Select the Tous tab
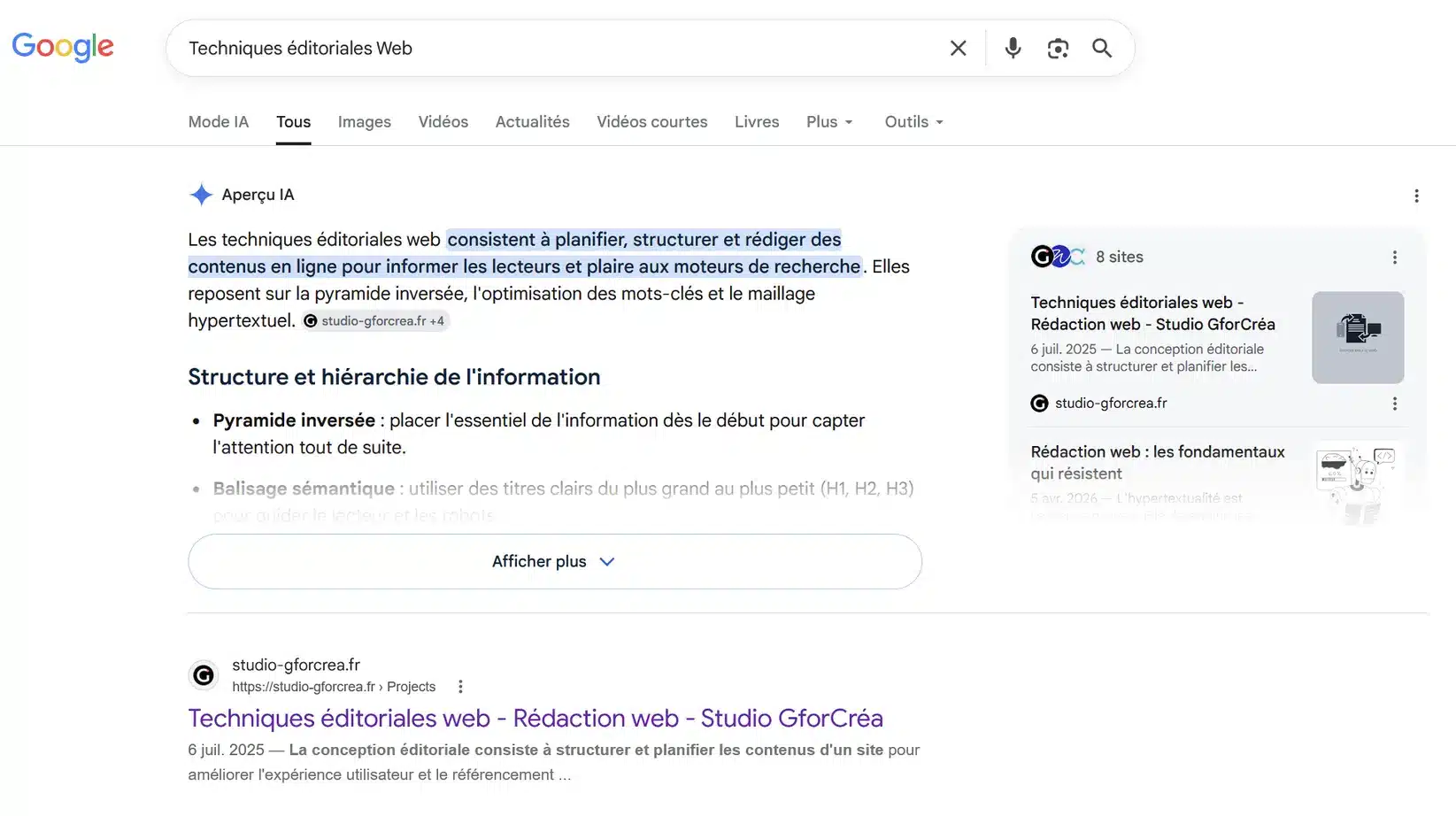Viewport: 1456px width, 816px height. click(x=293, y=122)
